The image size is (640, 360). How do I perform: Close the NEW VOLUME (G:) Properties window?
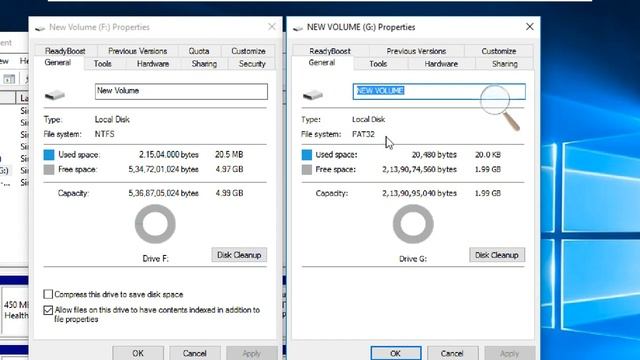[530, 27]
